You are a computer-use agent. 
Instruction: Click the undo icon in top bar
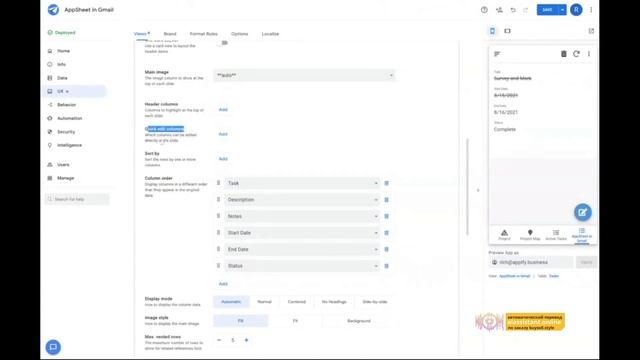[513, 10]
